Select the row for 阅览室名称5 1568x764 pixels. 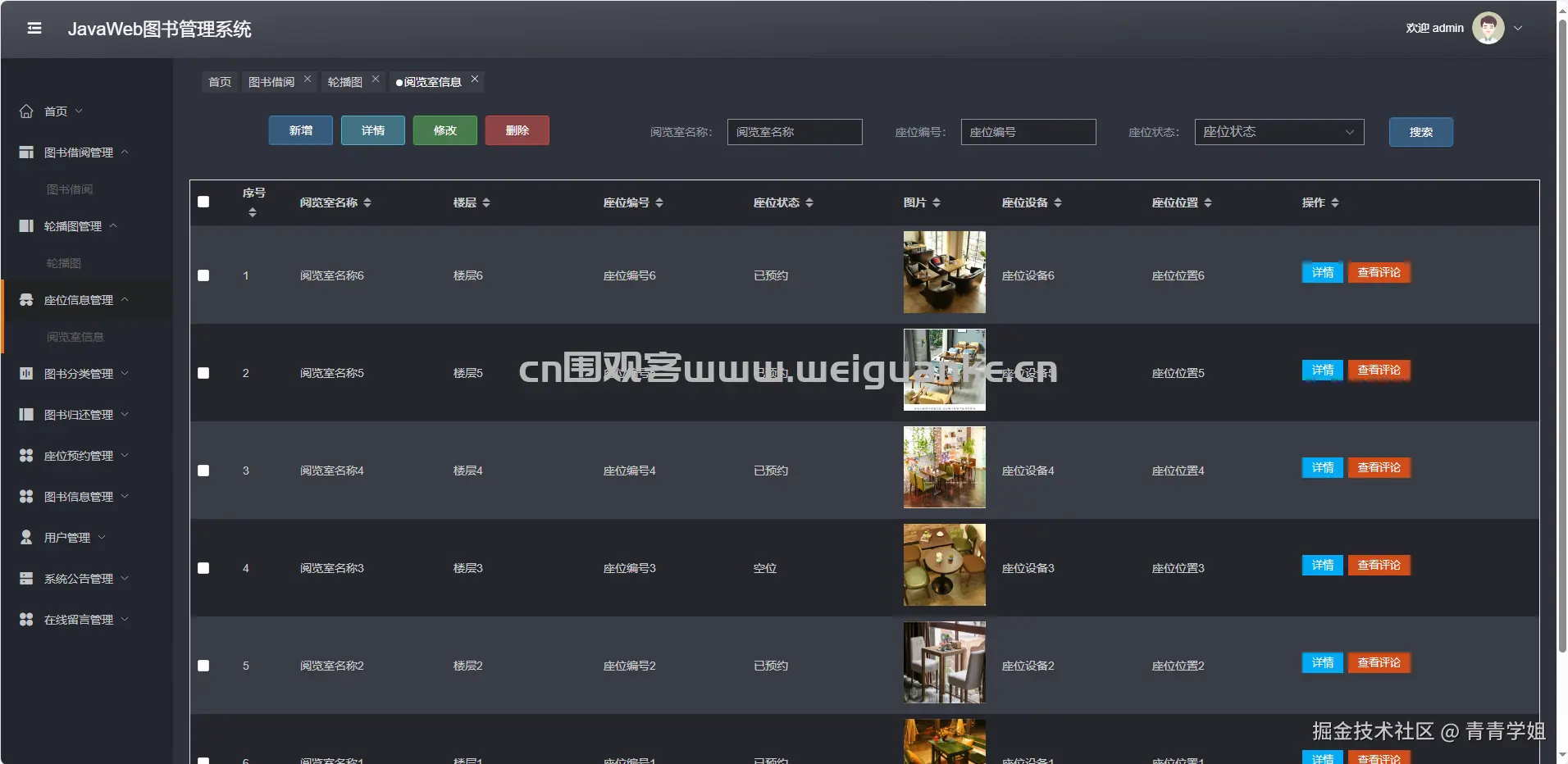[x=203, y=373]
